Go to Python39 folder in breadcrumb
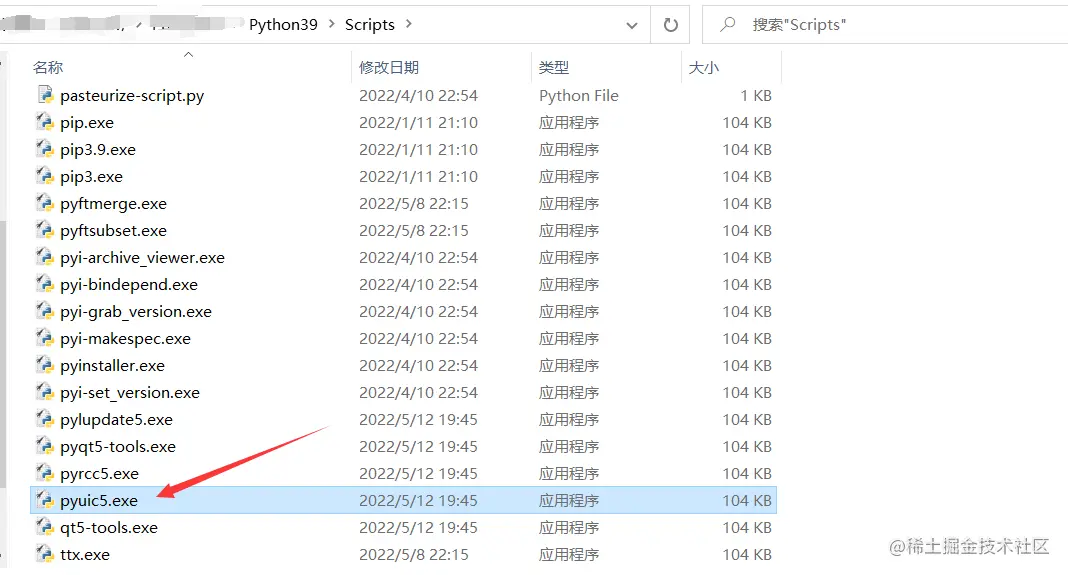Screen dimensions: 1068x575 click(x=283, y=25)
